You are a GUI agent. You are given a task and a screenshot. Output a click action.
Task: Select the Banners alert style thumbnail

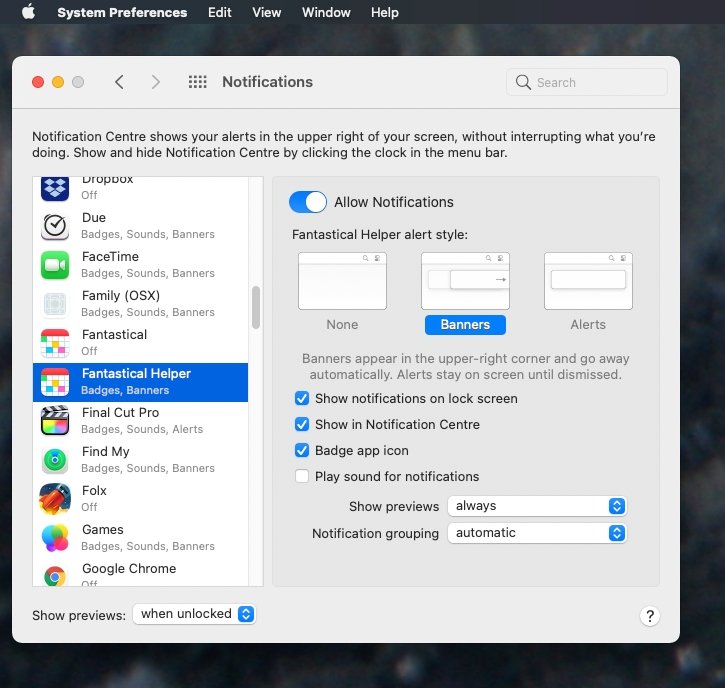(465, 281)
